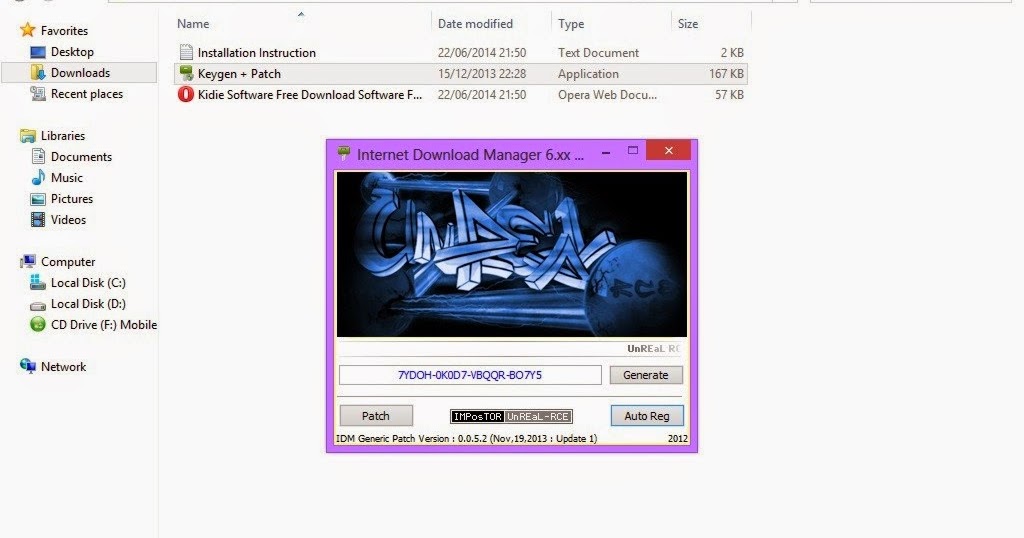Open CD Drive (F:) Mobile

coord(104,324)
